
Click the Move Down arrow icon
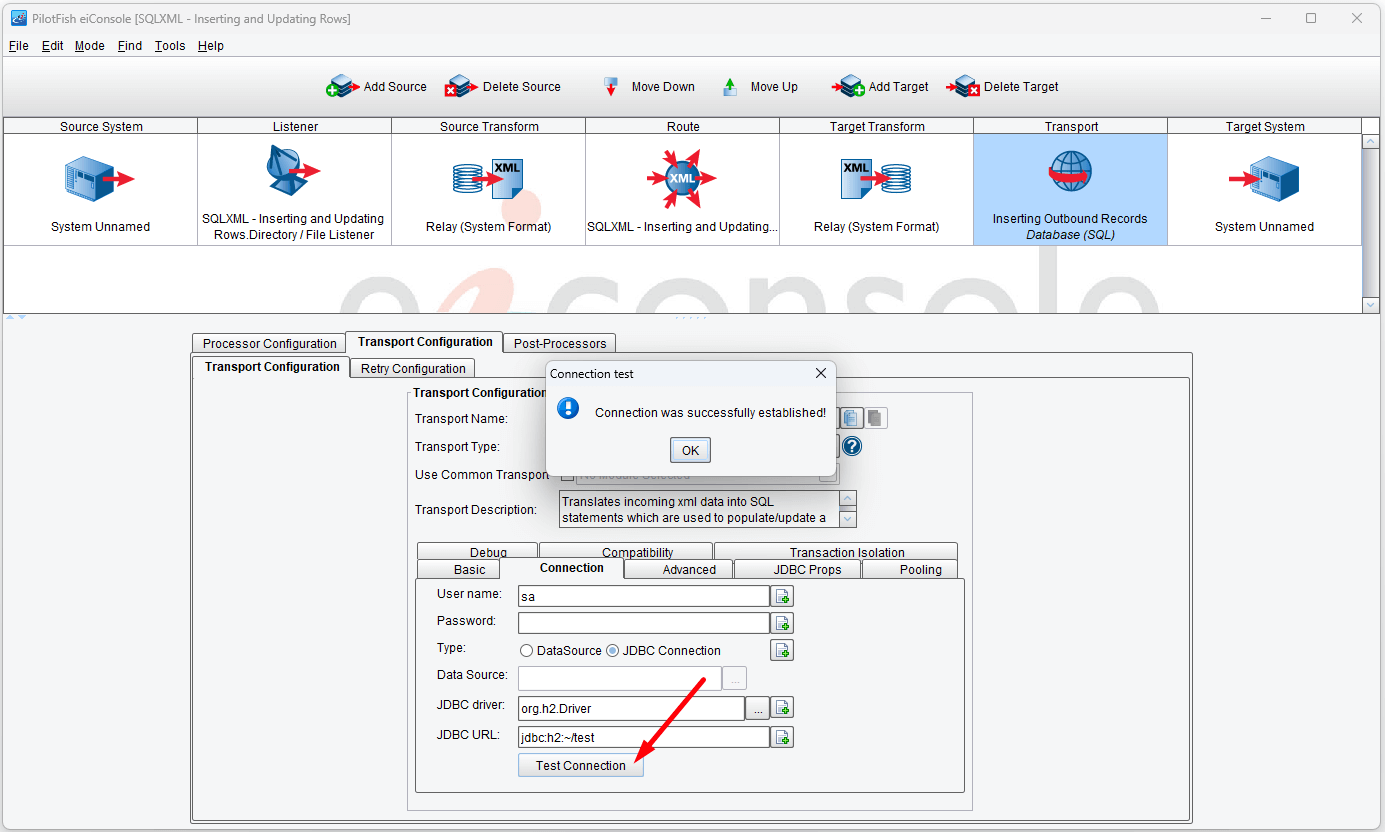[x=611, y=87]
